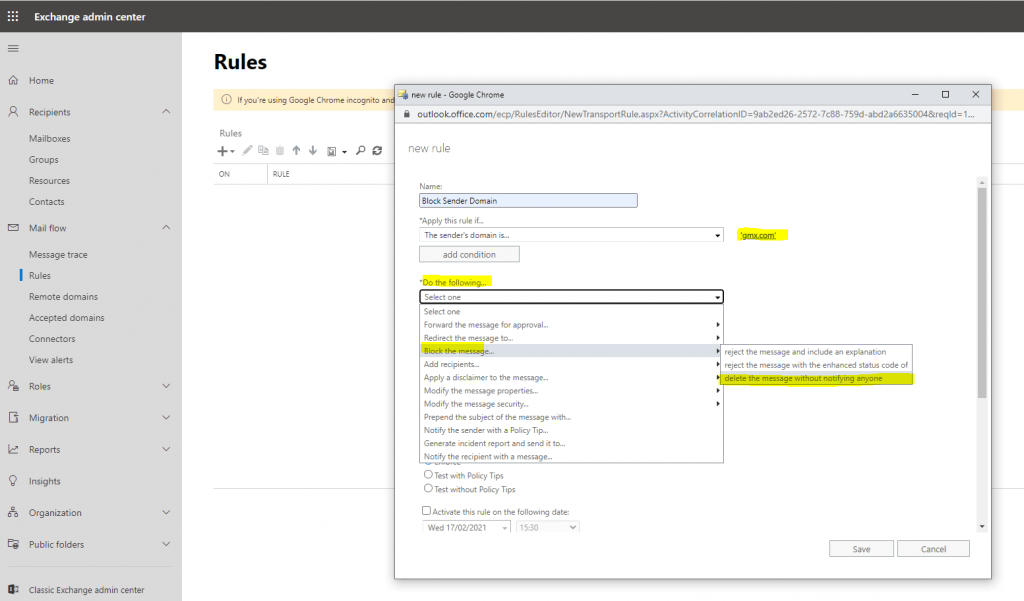Choose 'Apply a disclaimer to the message...'

[x=571, y=378]
